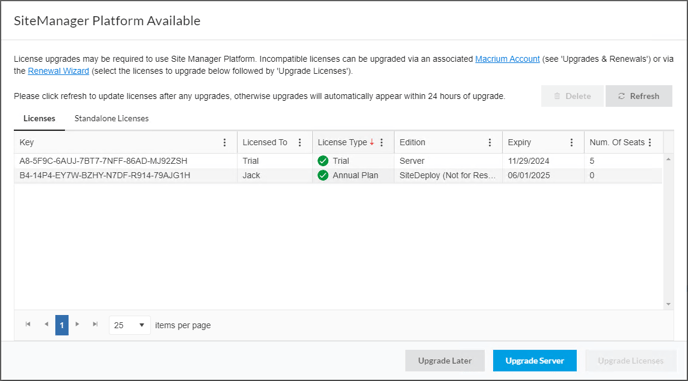Image resolution: width=688 pixels, height=381 pixels.
Task: Open the Macrium Account link
Action: (x=507, y=59)
